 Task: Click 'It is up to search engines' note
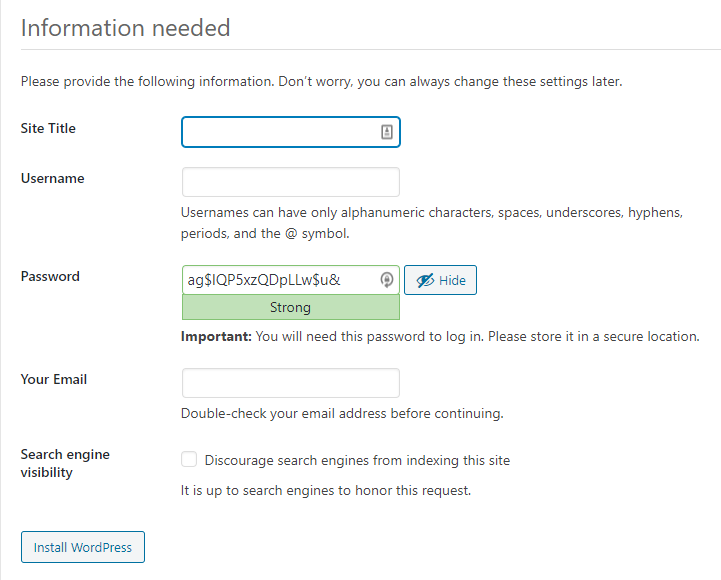(x=326, y=490)
